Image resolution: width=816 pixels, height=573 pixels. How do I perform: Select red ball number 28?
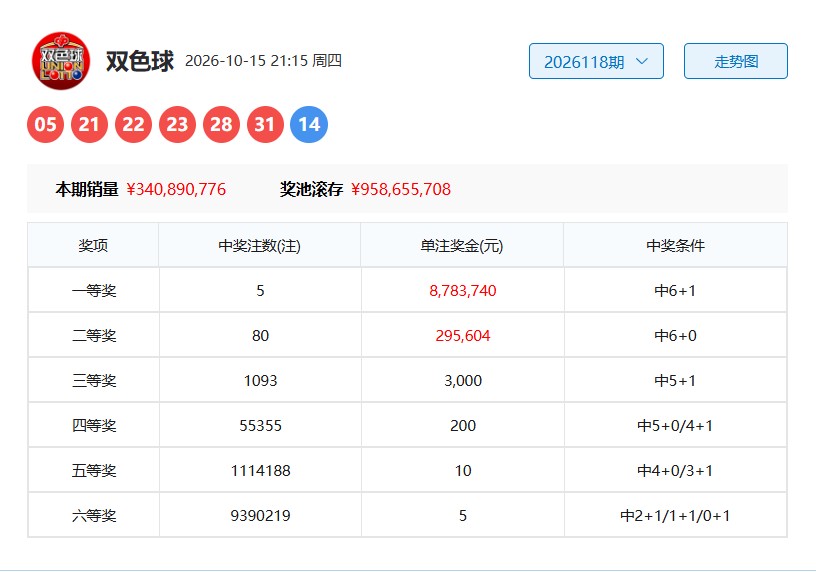pyautogui.click(x=221, y=124)
